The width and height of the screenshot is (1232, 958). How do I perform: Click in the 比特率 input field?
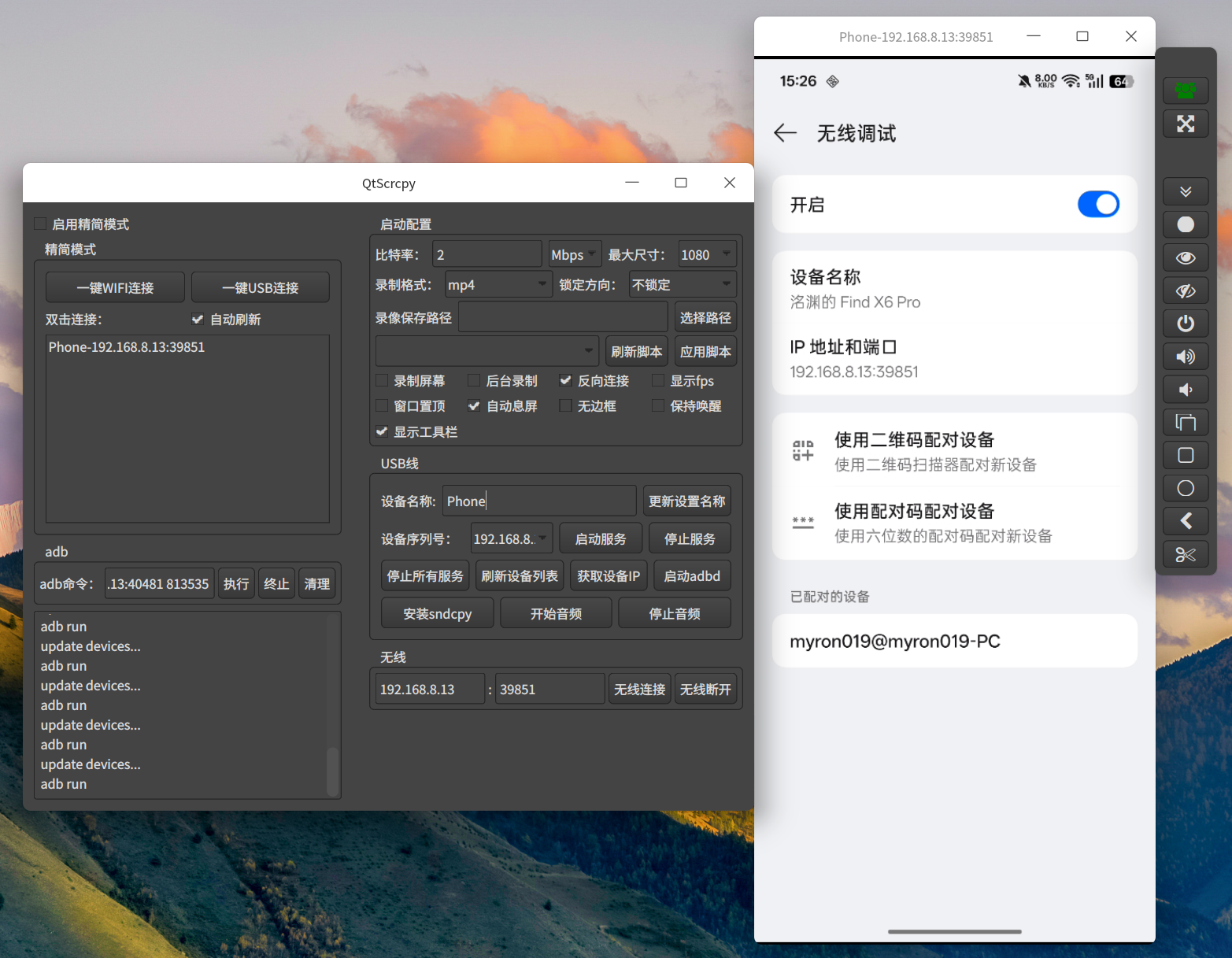[x=487, y=254]
